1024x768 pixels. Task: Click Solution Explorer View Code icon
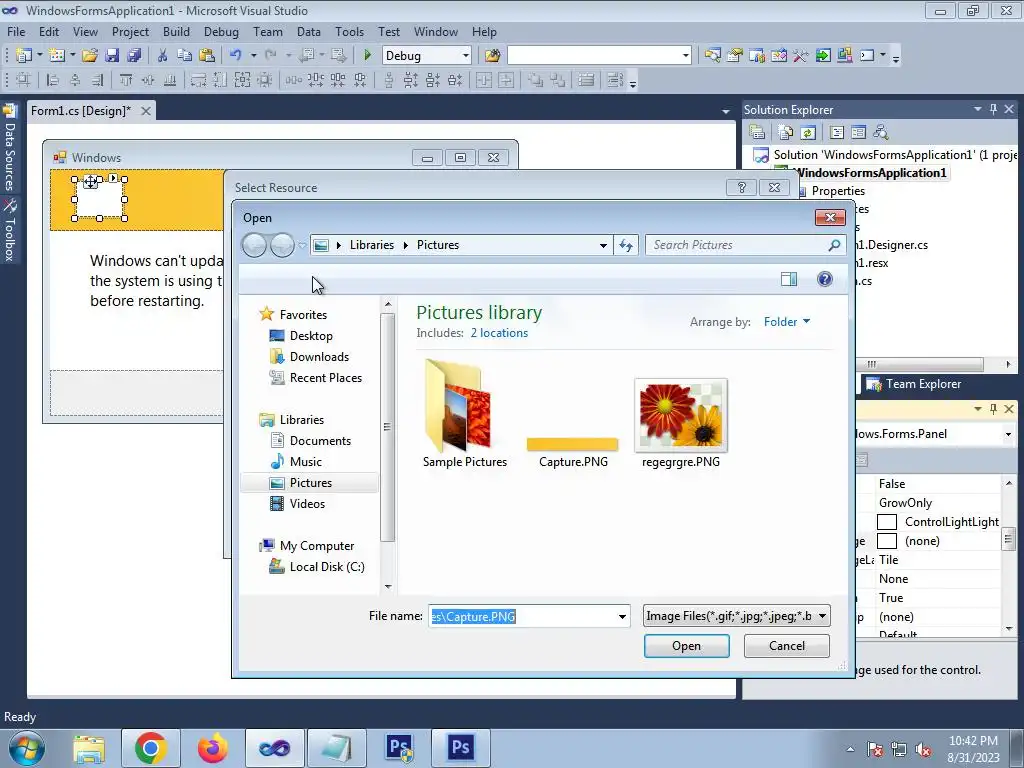coord(837,133)
